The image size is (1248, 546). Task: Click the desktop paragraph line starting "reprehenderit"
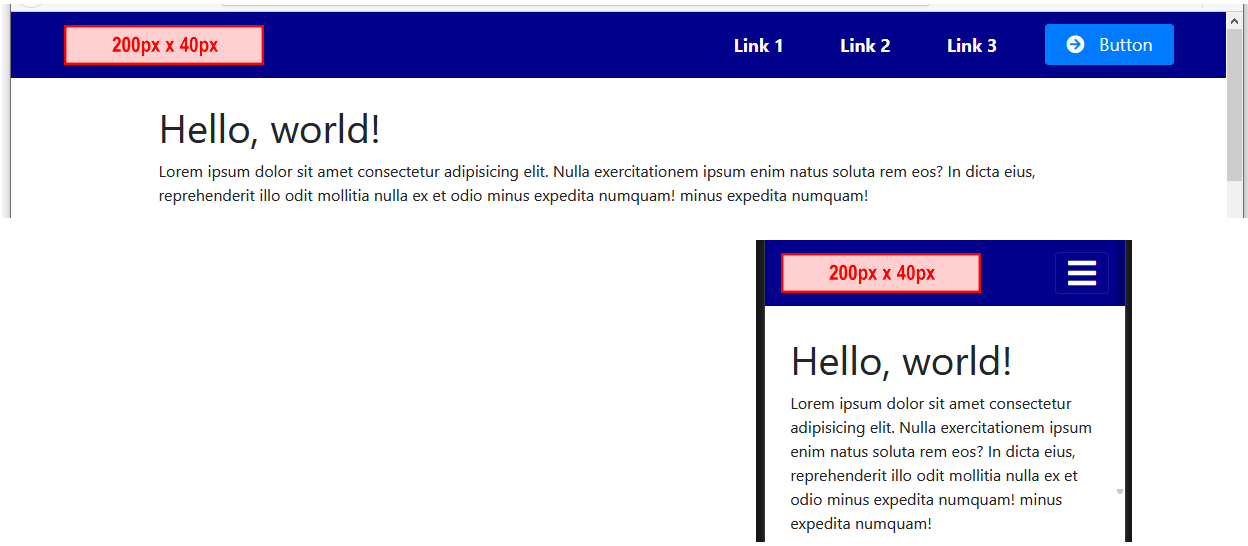pyautogui.click(x=512, y=196)
